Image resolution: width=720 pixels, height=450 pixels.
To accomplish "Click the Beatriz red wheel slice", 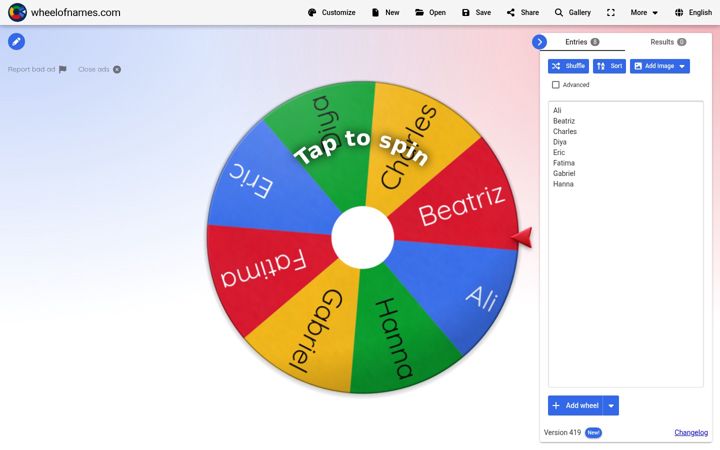I will pyautogui.click(x=459, y=209).
